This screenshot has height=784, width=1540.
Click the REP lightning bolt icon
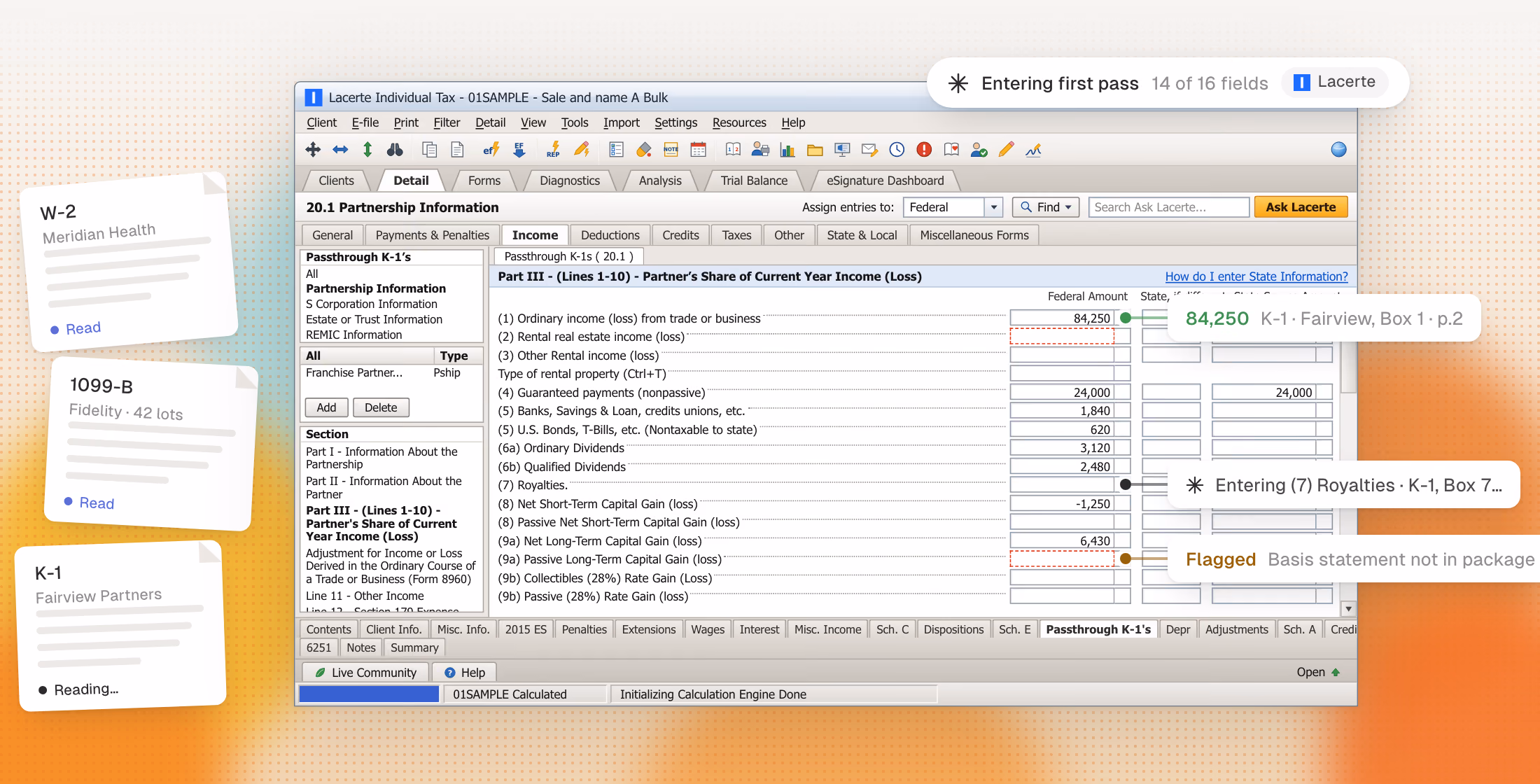554,150
